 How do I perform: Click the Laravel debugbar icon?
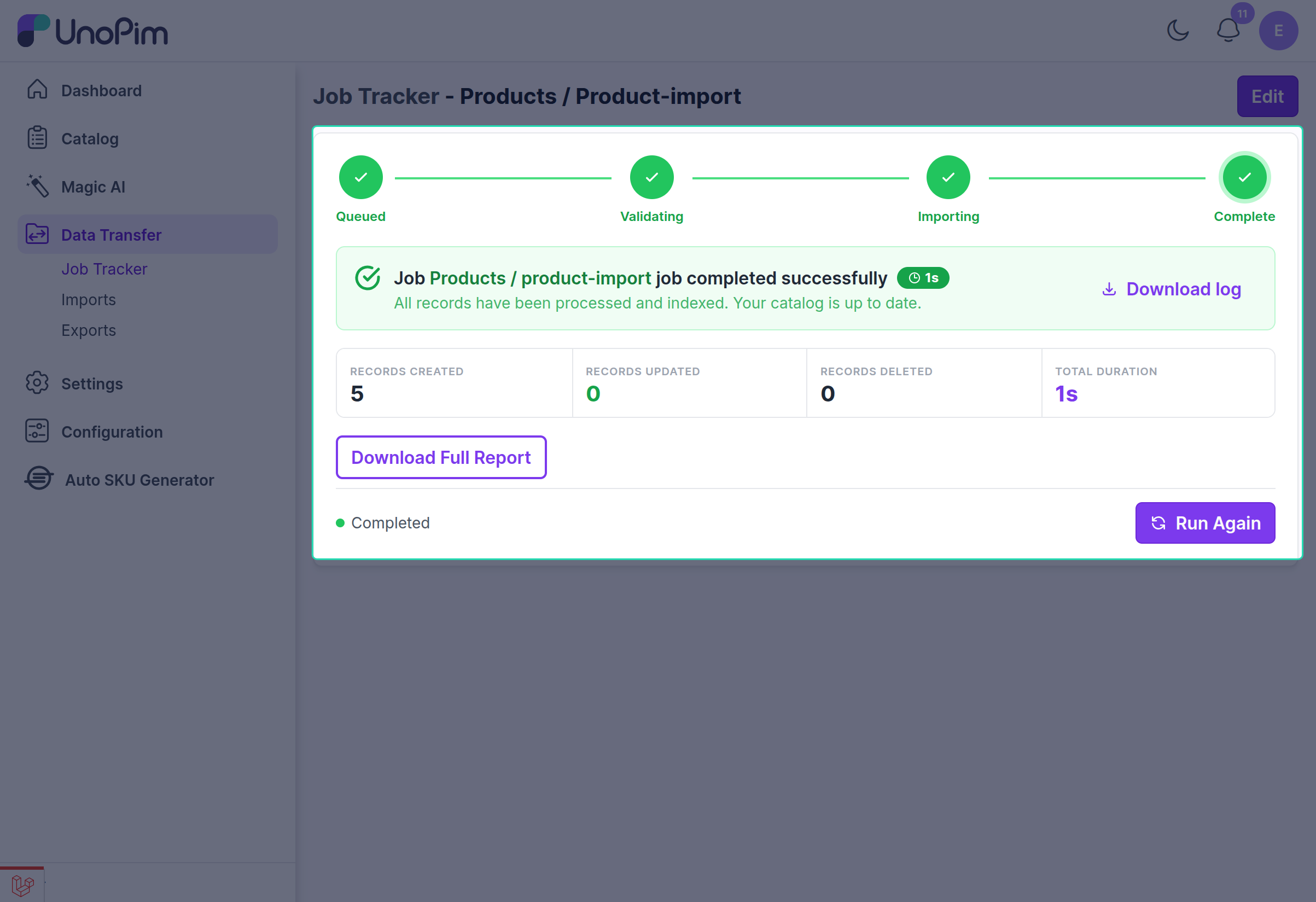22,885
